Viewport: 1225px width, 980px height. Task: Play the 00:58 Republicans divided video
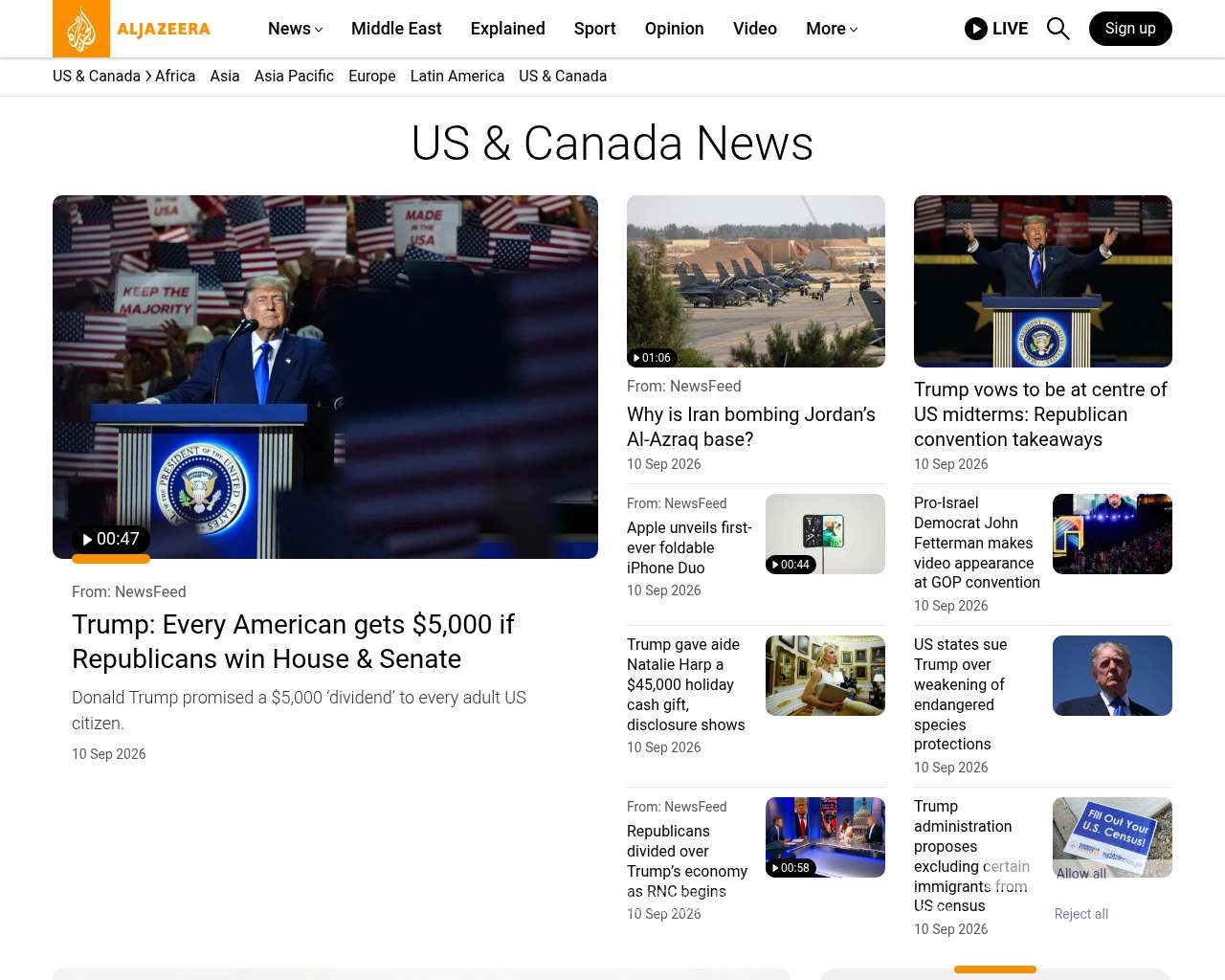point(791,868)
